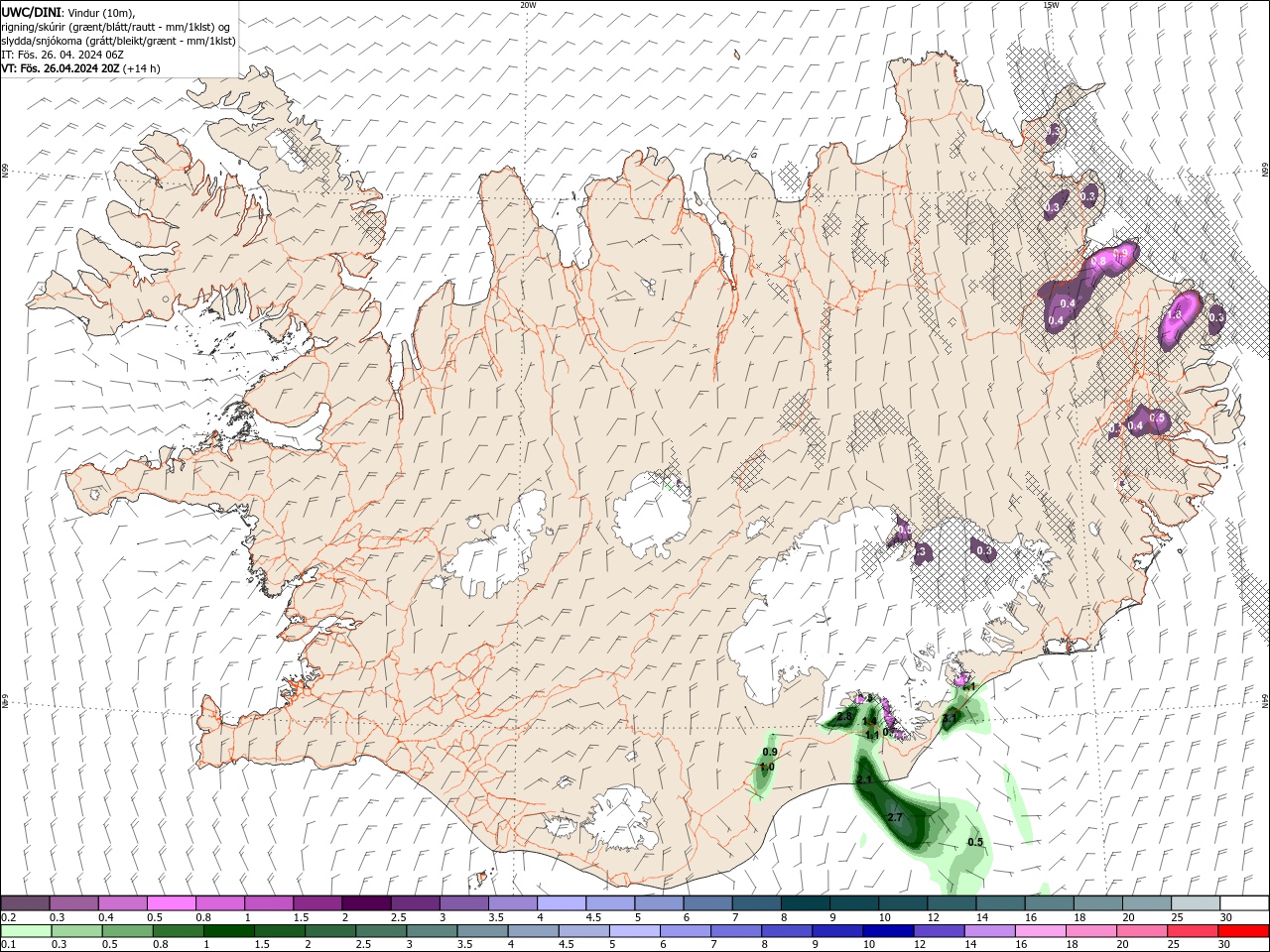Click the '15W' longitude label
Screen dimensions: 1270x952
[x=1051, y=5]
